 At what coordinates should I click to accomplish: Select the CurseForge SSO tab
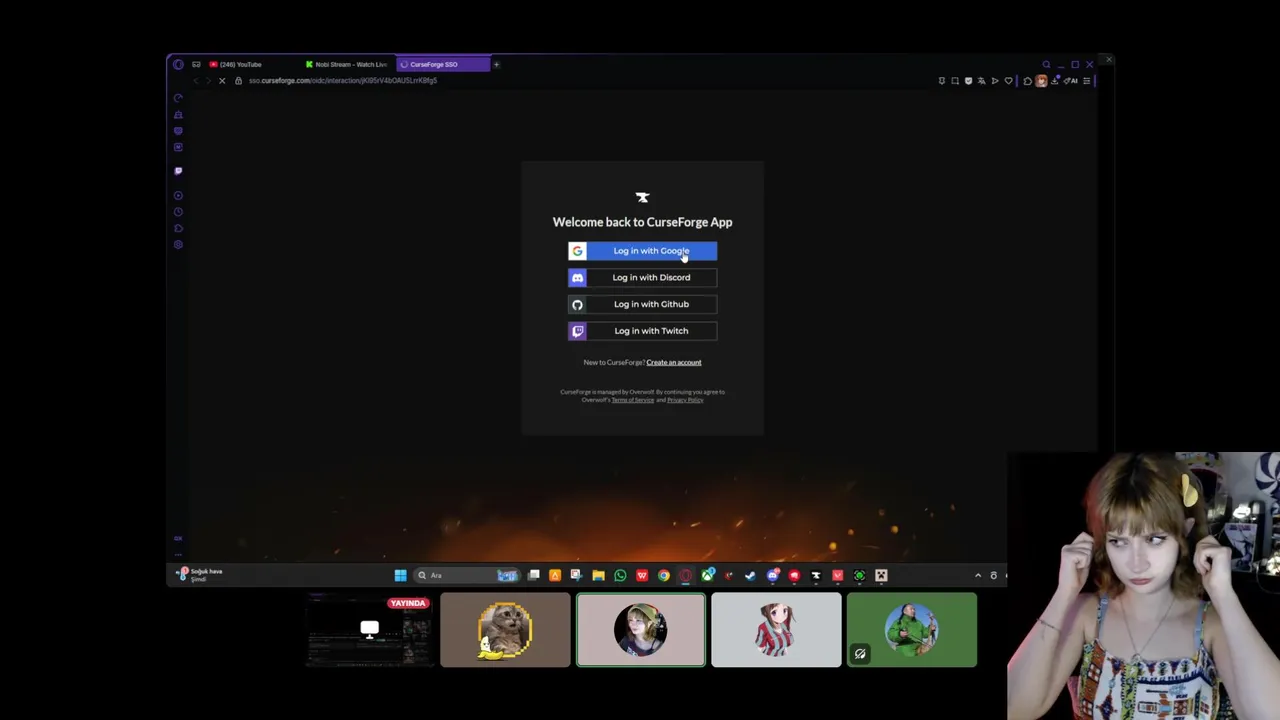point(444,64)
